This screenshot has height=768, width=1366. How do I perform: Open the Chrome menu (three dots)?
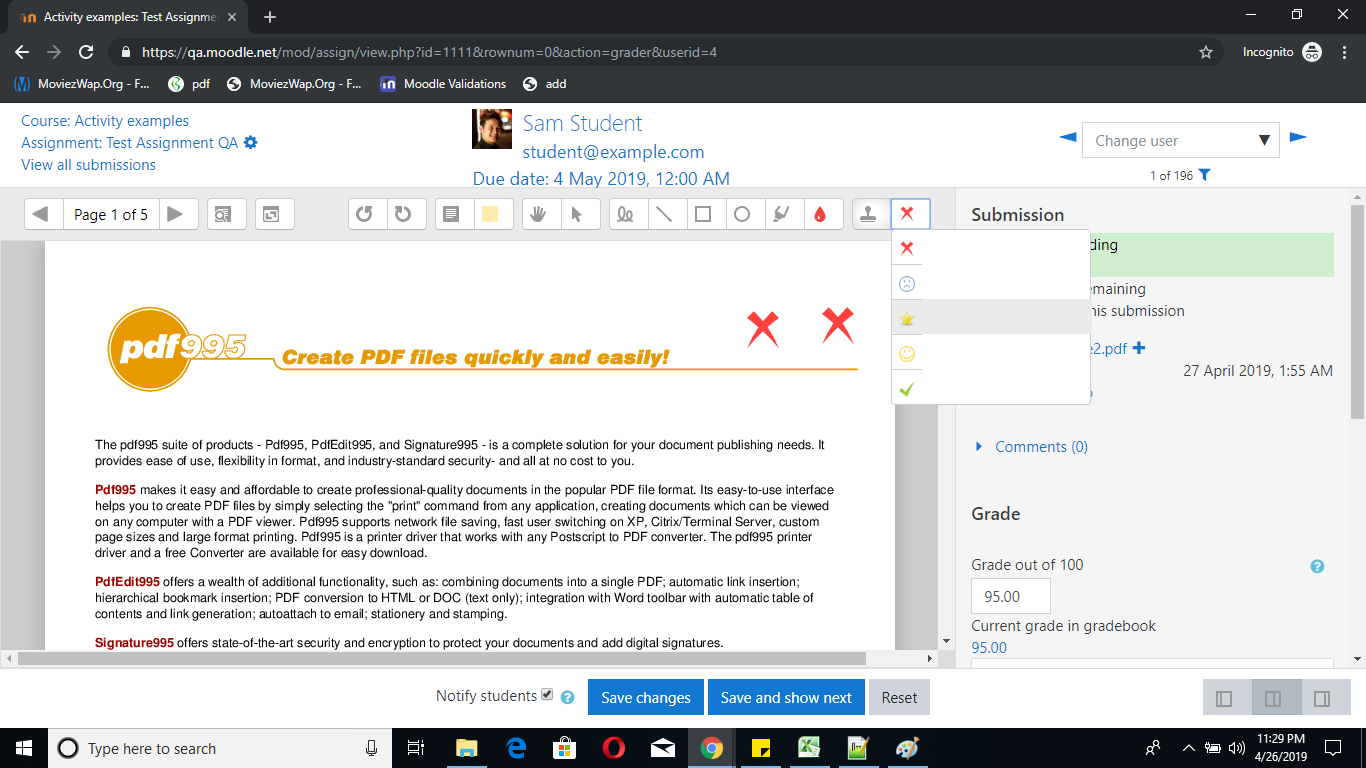pos(1343,52)
